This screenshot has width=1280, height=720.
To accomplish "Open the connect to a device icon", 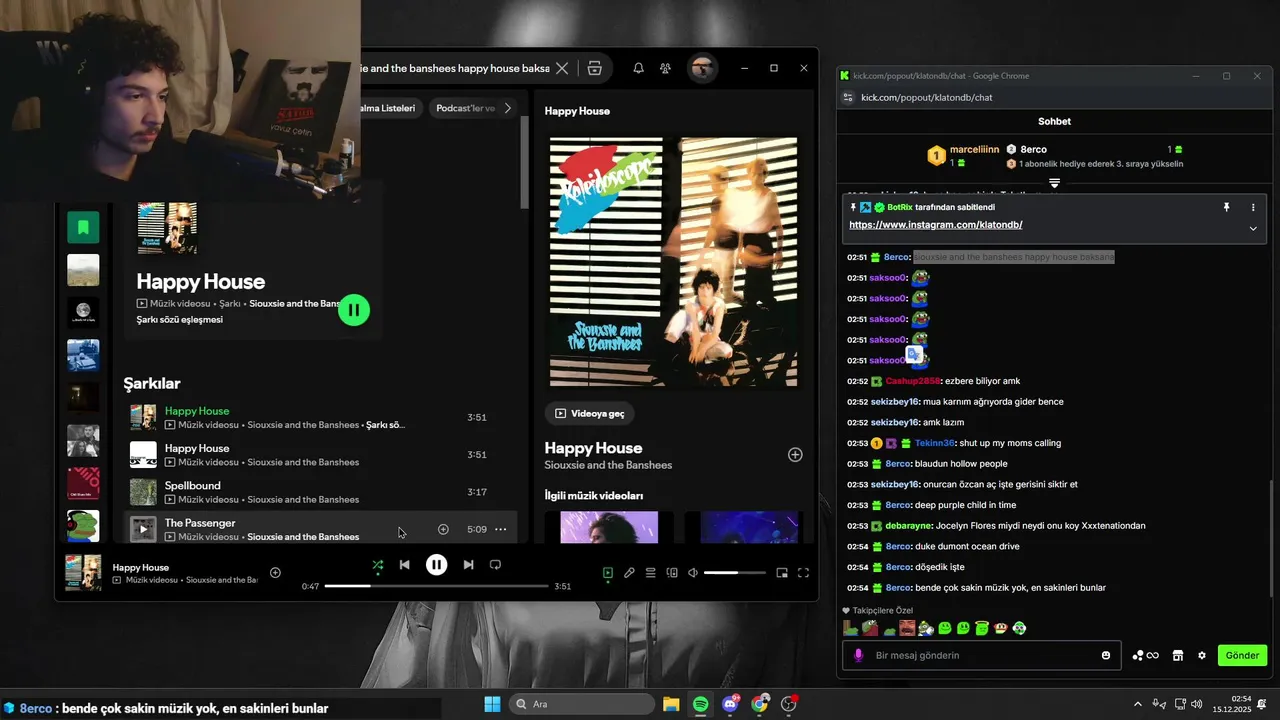I will tap(672, 573).
